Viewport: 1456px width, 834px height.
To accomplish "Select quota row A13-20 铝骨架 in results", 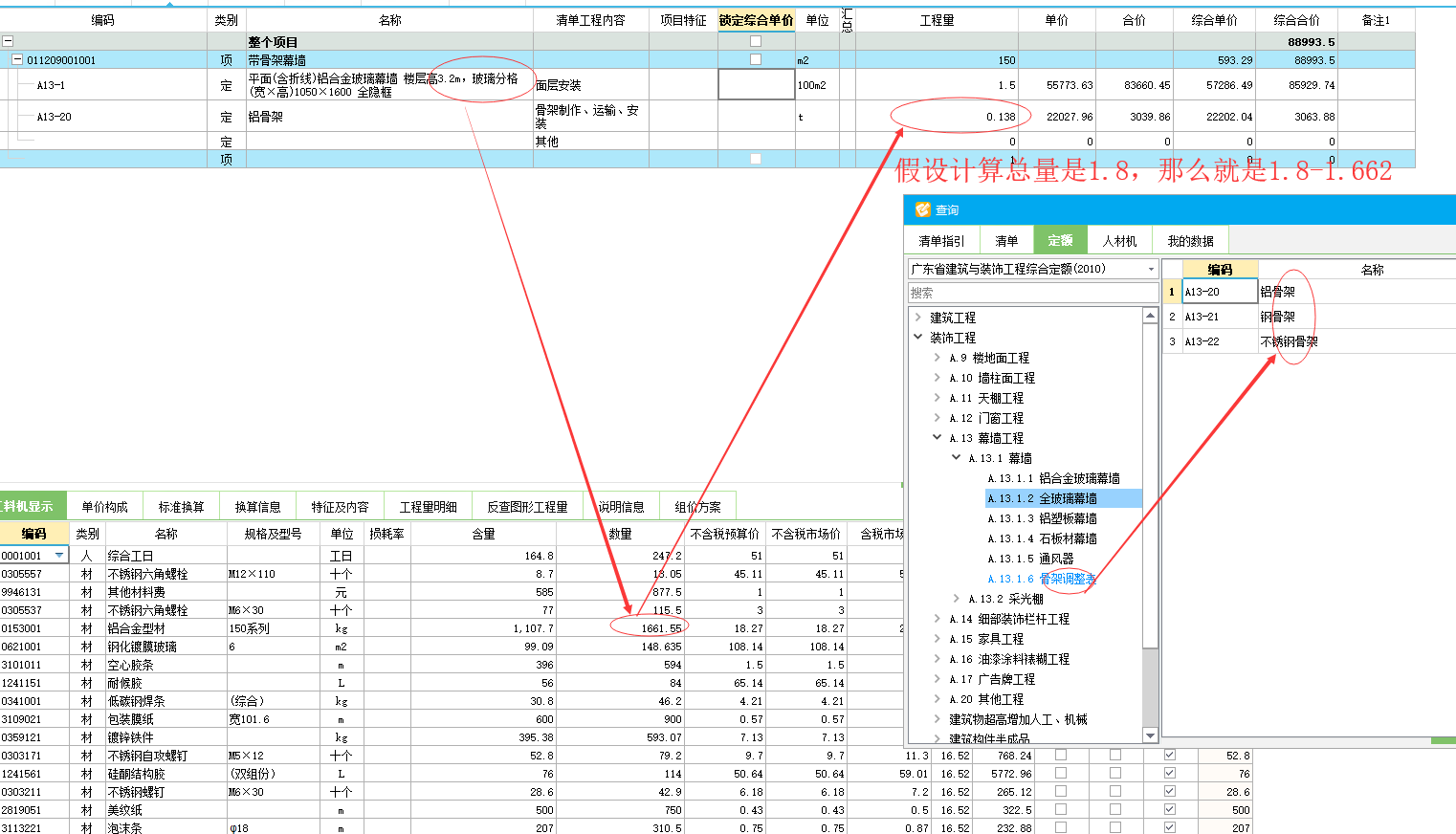I will coord(1309,292).
